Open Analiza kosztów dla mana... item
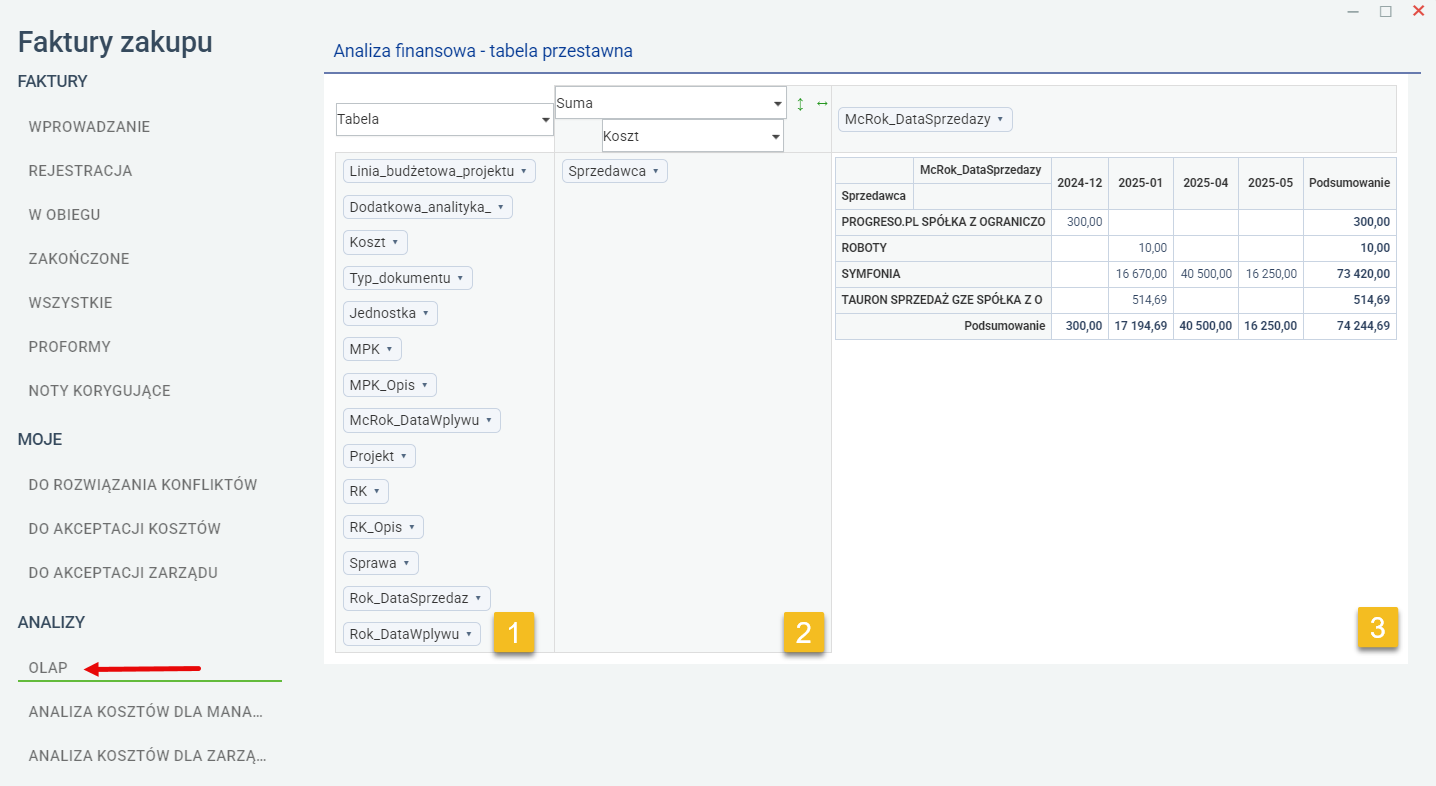This screenshot has height=786, width=1436. (x=146, y=712)
